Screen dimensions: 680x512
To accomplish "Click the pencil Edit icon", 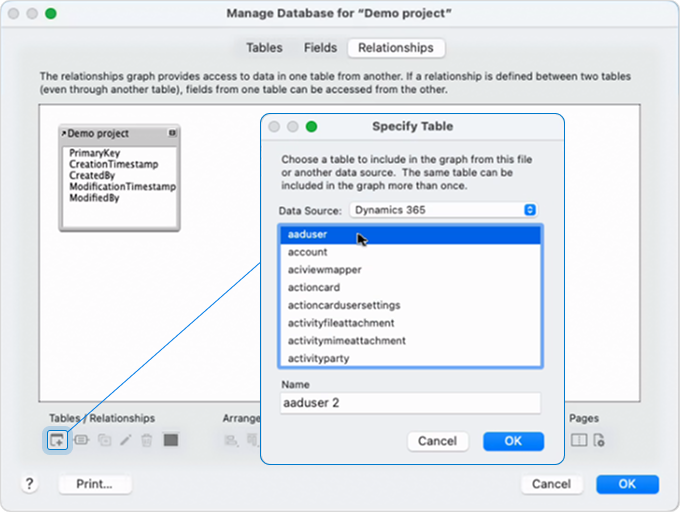I will 126,440.
